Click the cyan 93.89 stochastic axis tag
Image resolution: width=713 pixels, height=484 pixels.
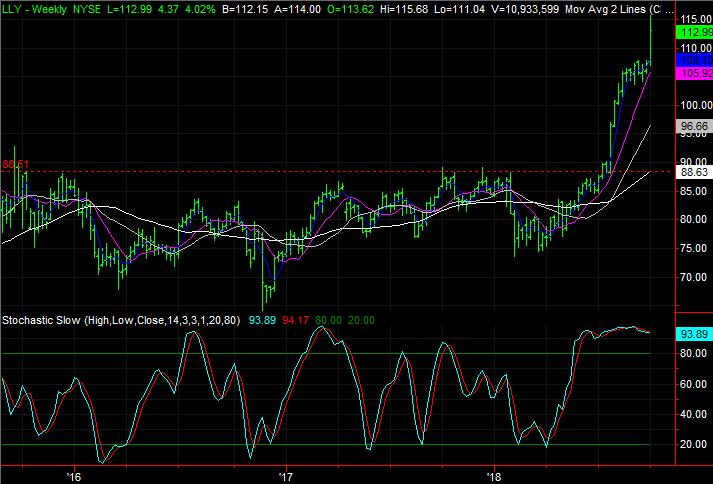[x=693, y=333]
